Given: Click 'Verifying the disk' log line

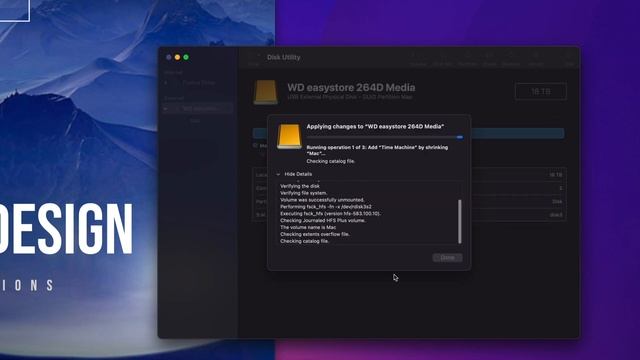Looking at the screenshot, I should tap(300, 186).
